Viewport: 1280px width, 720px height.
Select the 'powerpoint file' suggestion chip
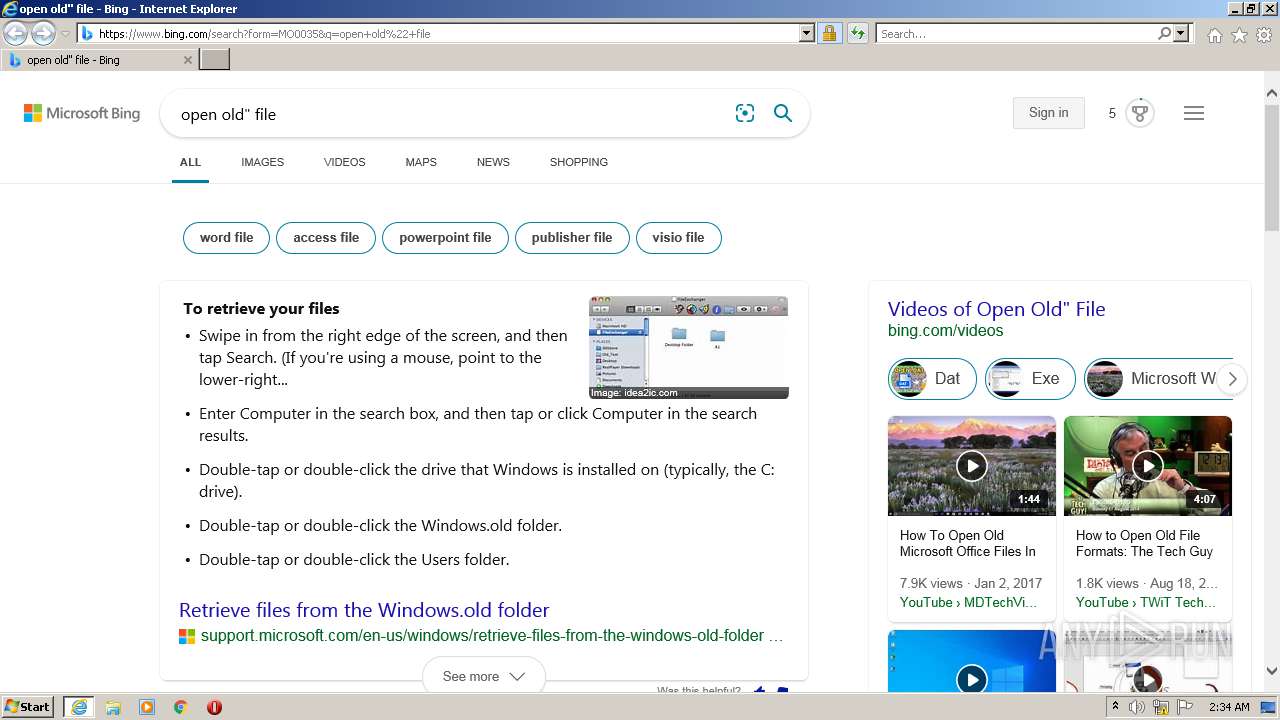click(445, 238)
